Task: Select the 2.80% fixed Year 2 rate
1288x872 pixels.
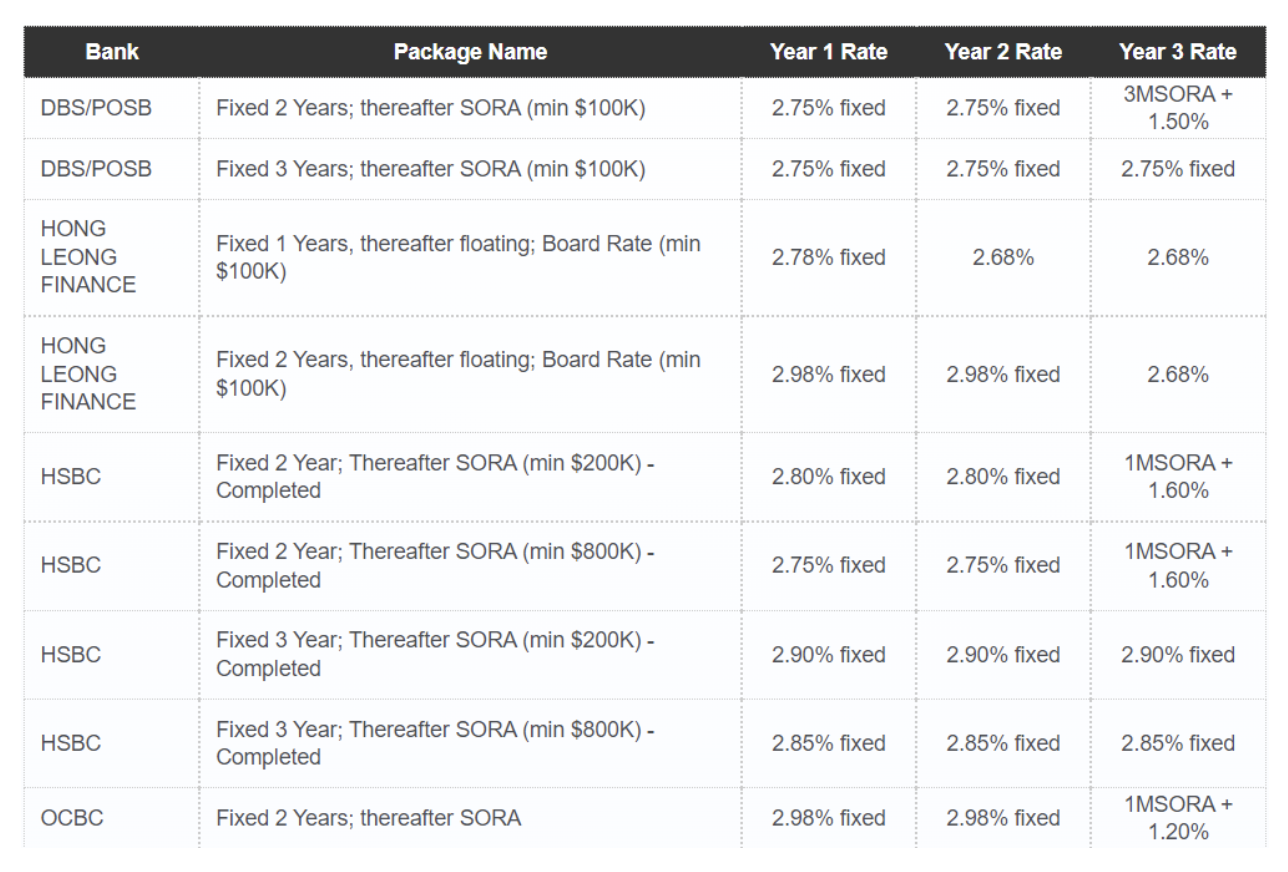Action: [1003, 477]
